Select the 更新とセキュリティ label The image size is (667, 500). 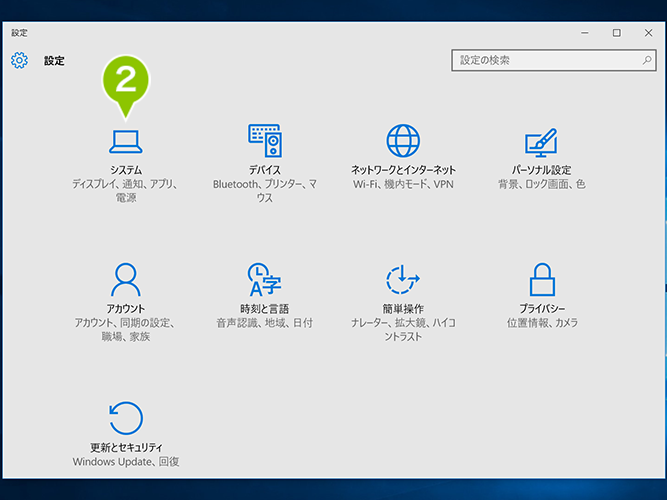tap(126, 447)
